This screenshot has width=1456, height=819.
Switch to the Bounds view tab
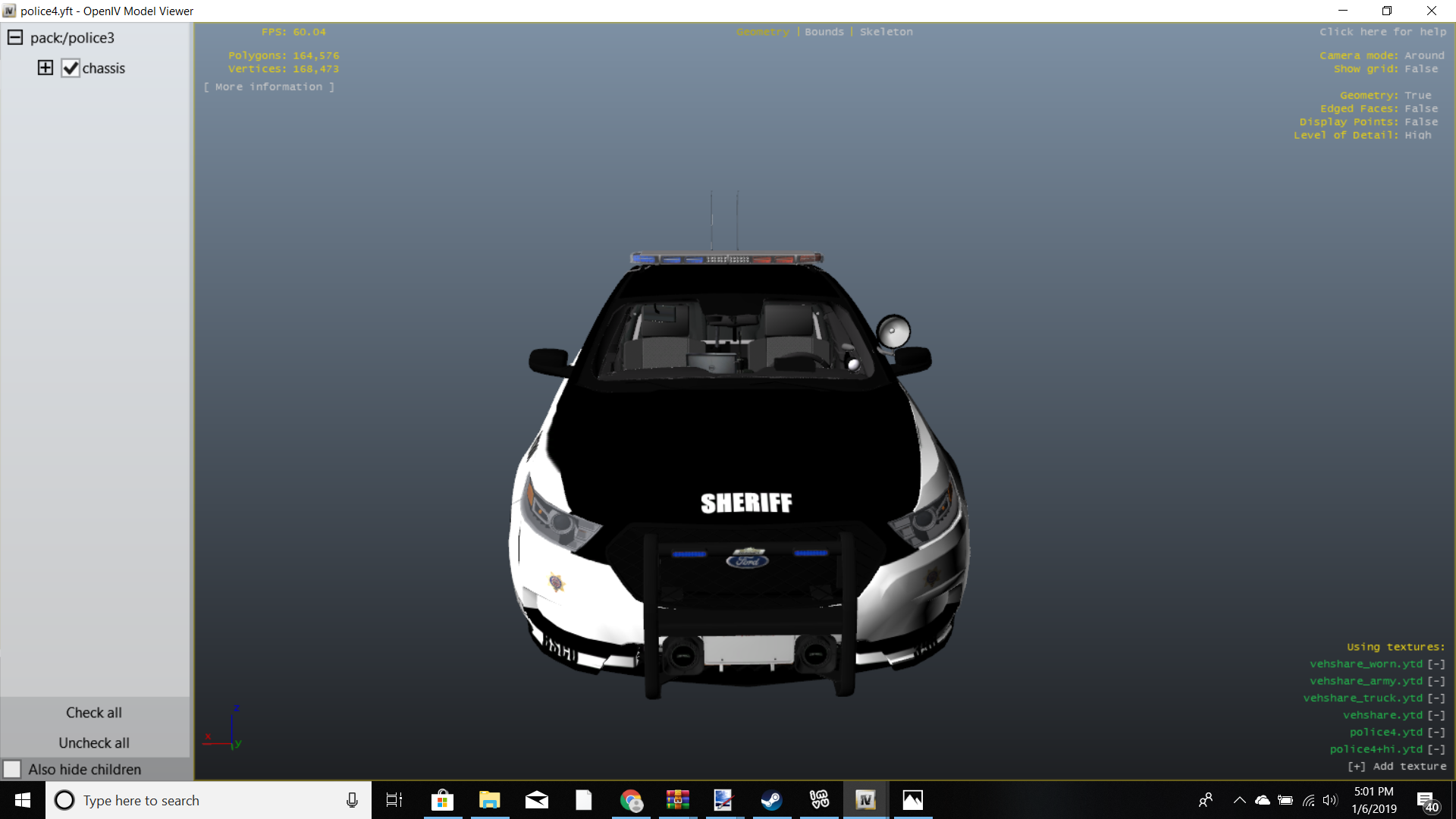[x=824, y=32]
